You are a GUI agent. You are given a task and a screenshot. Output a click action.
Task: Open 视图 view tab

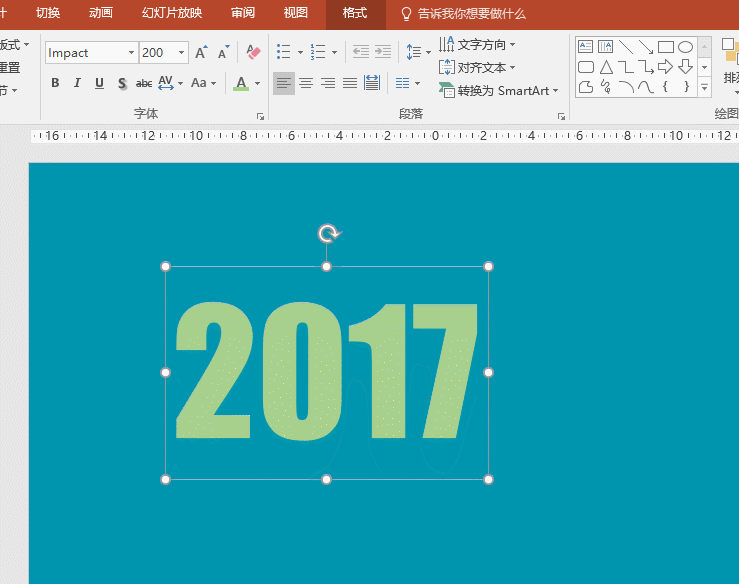pyautogui.click(x=296, y=13)
